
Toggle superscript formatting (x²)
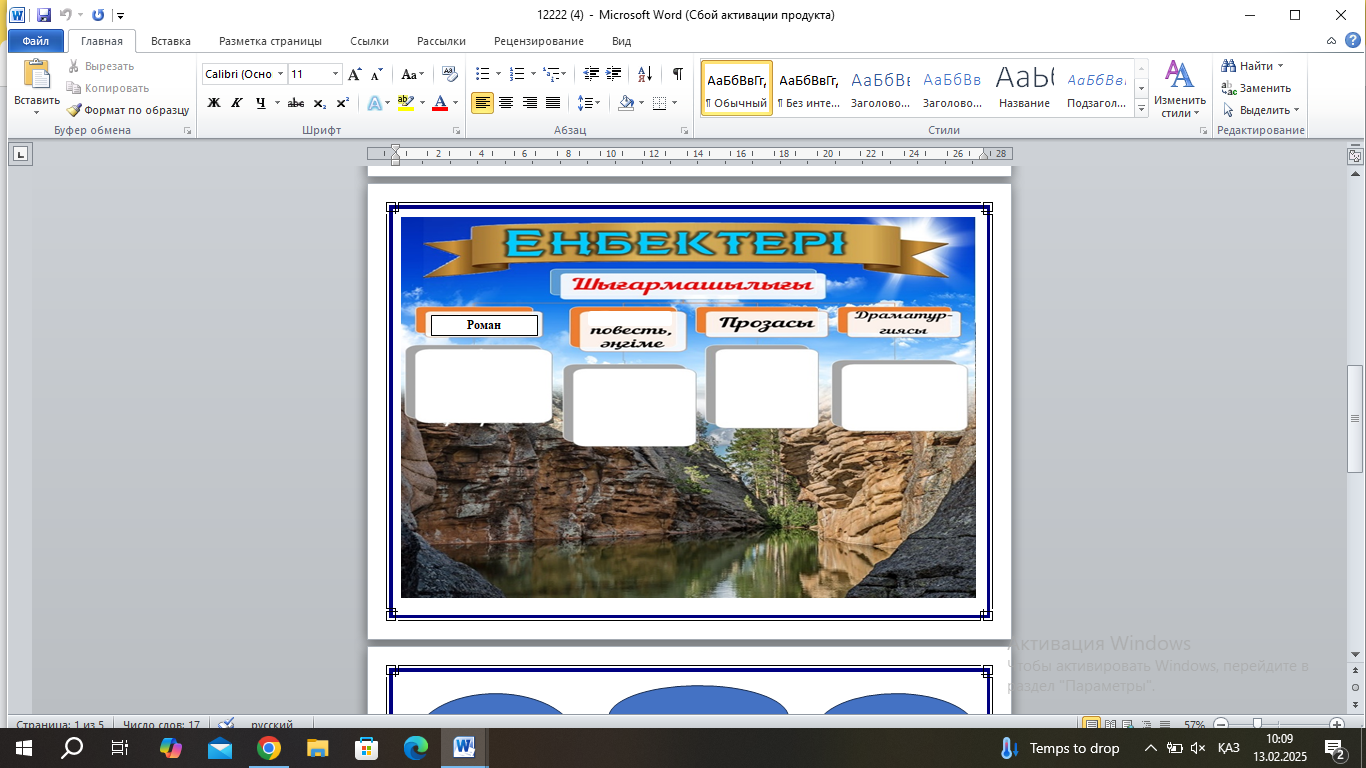click(x=342, y=103)
